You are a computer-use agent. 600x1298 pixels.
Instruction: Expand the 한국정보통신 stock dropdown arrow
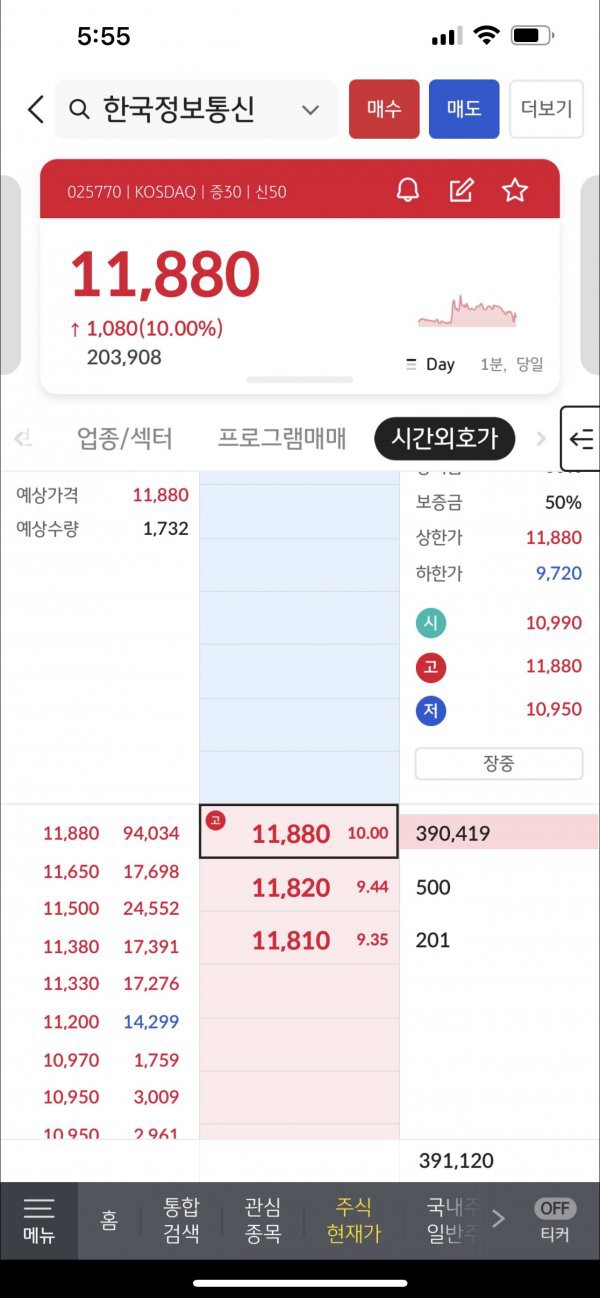tap(311, 110)
